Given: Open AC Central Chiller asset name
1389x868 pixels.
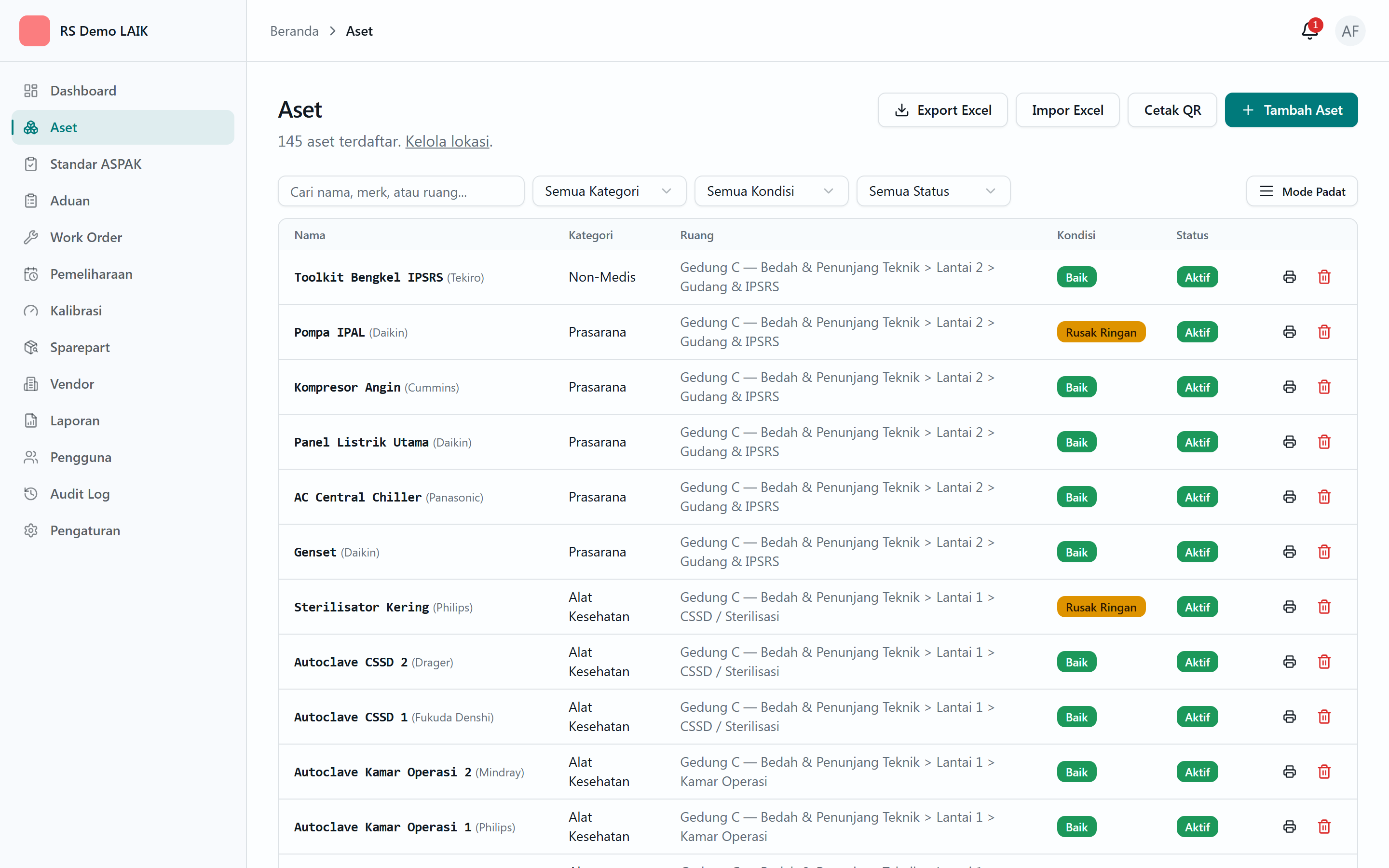Looking at the screenshot, I should (x=357, y=497).
